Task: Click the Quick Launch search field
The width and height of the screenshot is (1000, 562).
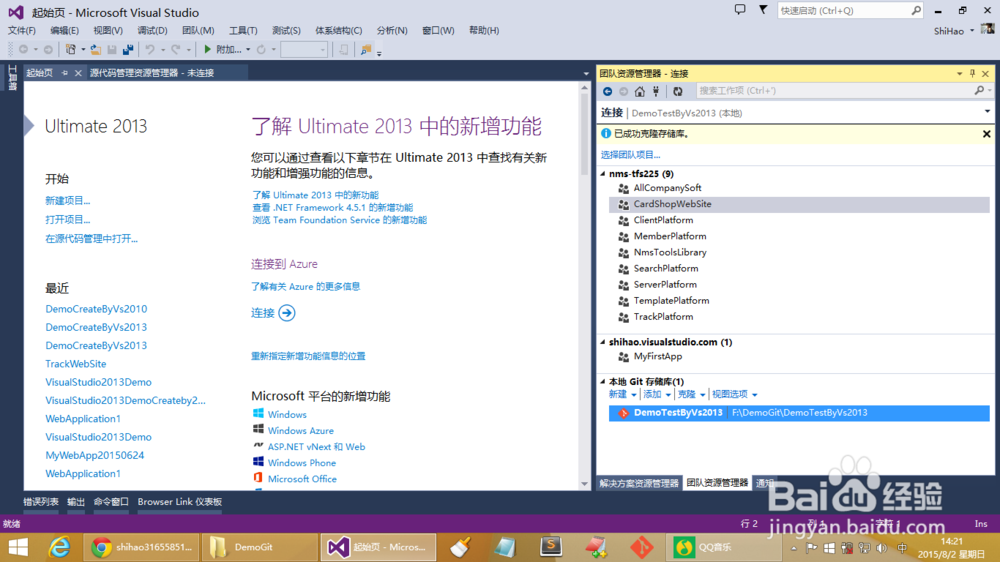Action: (844, 10)
